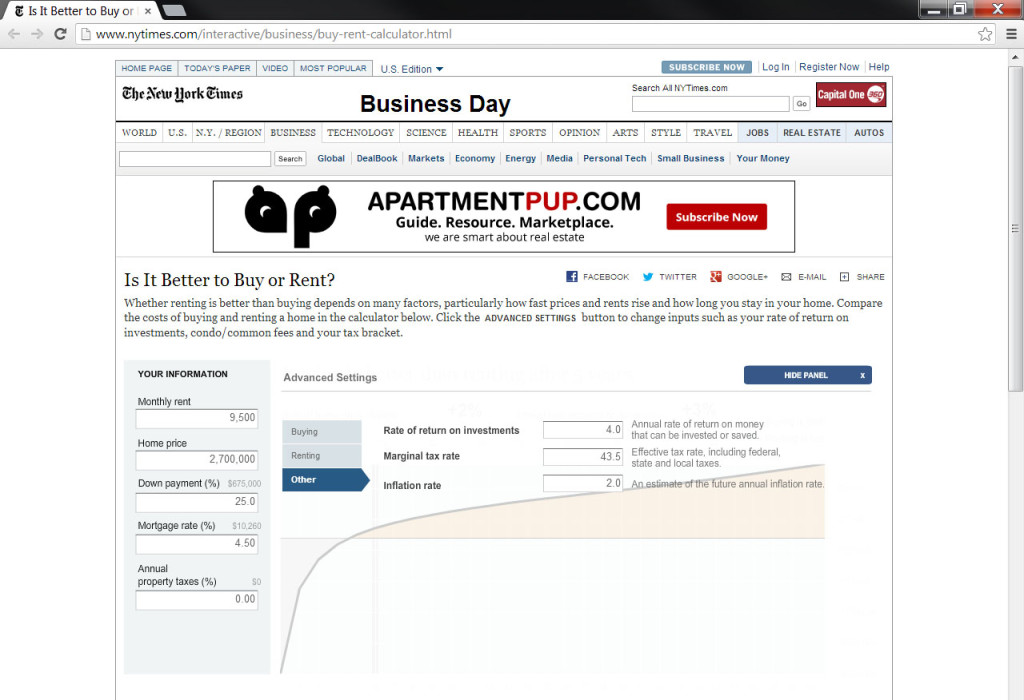
Task: Share the article on Google+
Action: (x=738, y=276)
